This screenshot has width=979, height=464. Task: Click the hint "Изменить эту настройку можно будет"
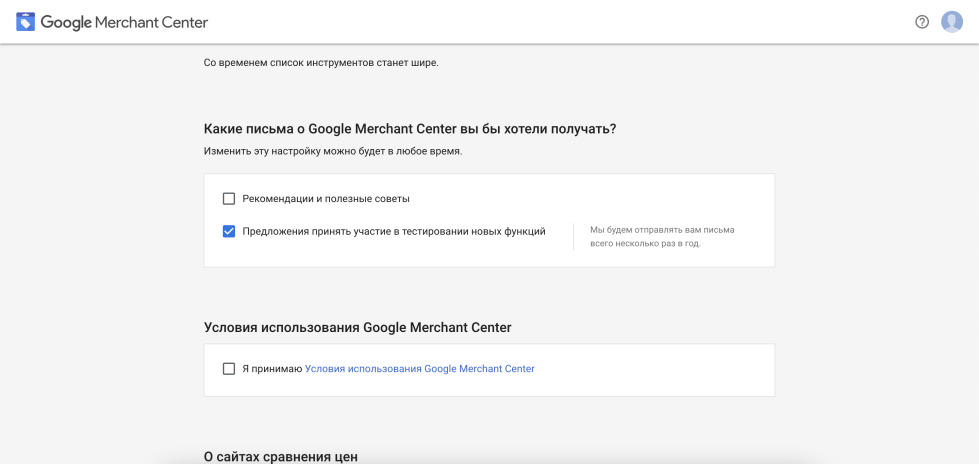click(333, 152)
